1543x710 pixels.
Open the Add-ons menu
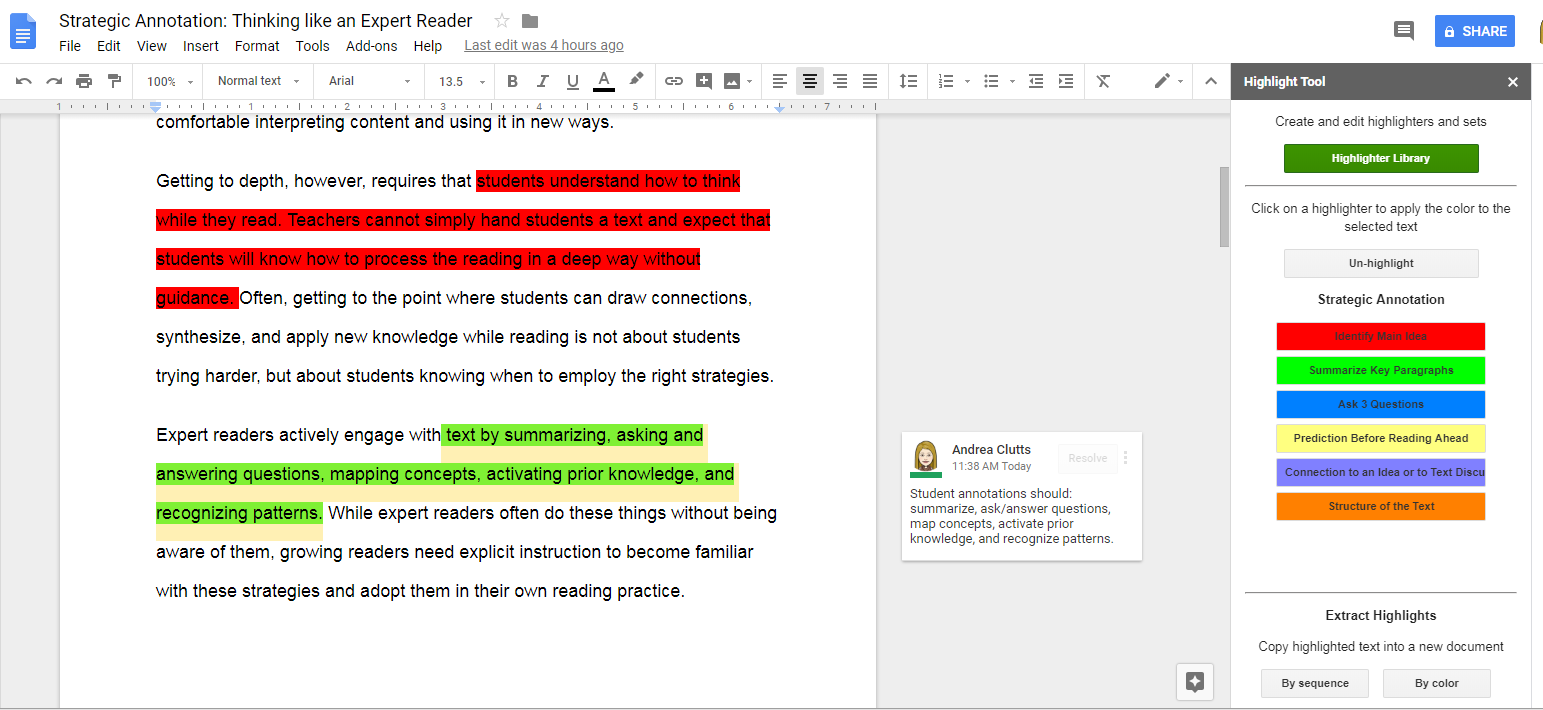[371, 45]
